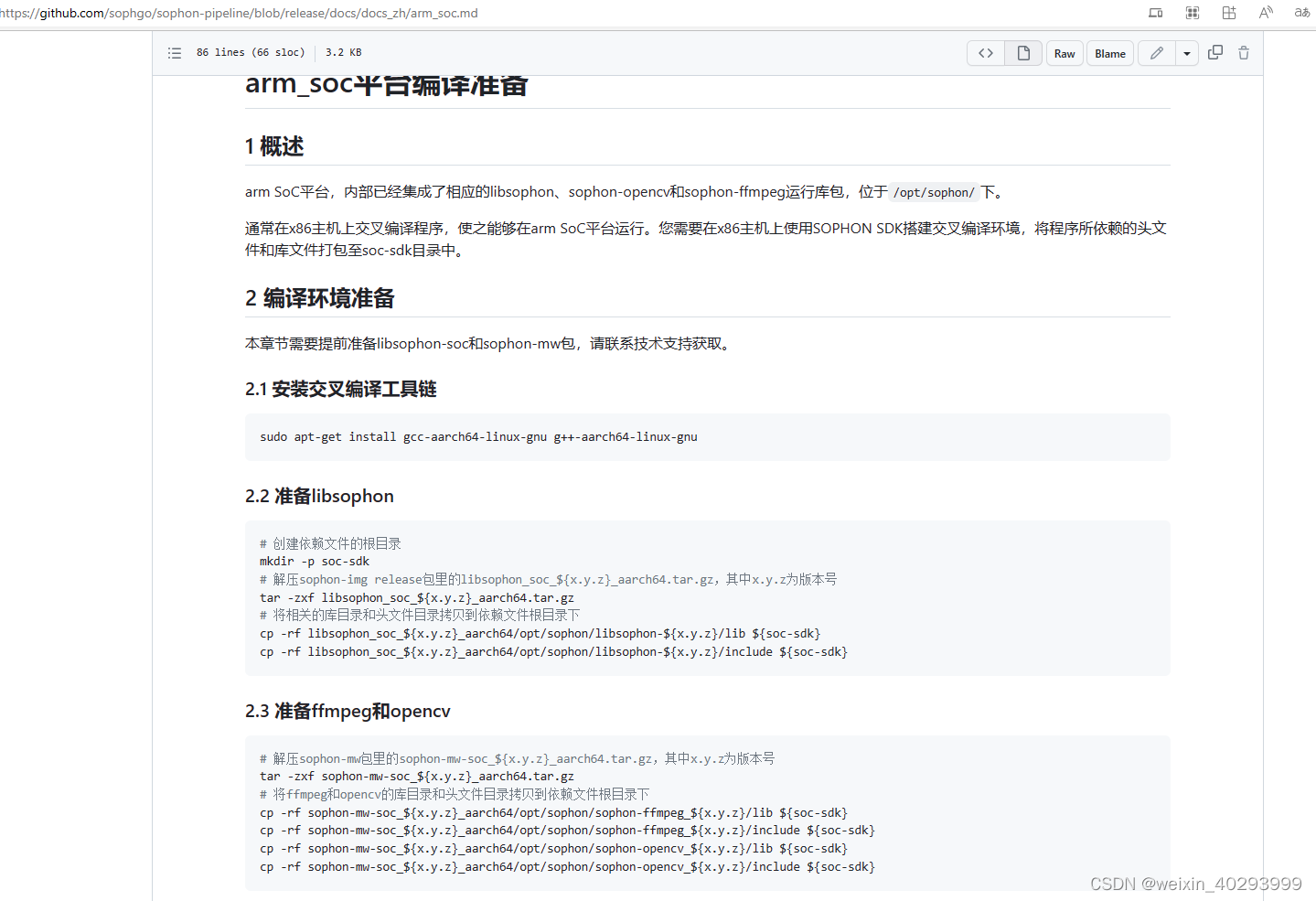Edit this file with pencil icon
1316x901 pixels.
(x=1157, y=53)
